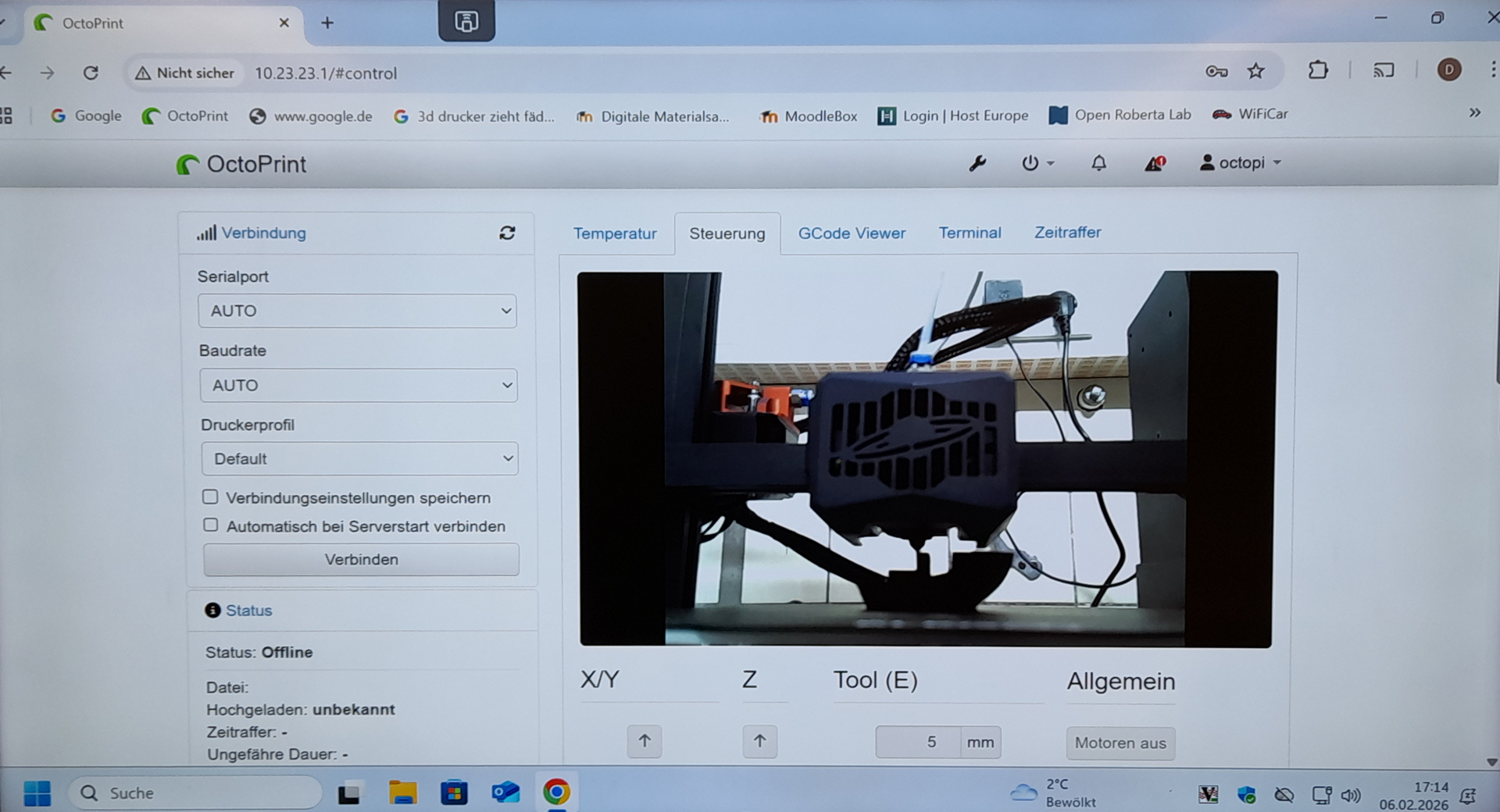This screenshot has width=1500, height=812.
Task: Enable Verbindungseinstellungen speichern checkbox
Action: [210, 497]
